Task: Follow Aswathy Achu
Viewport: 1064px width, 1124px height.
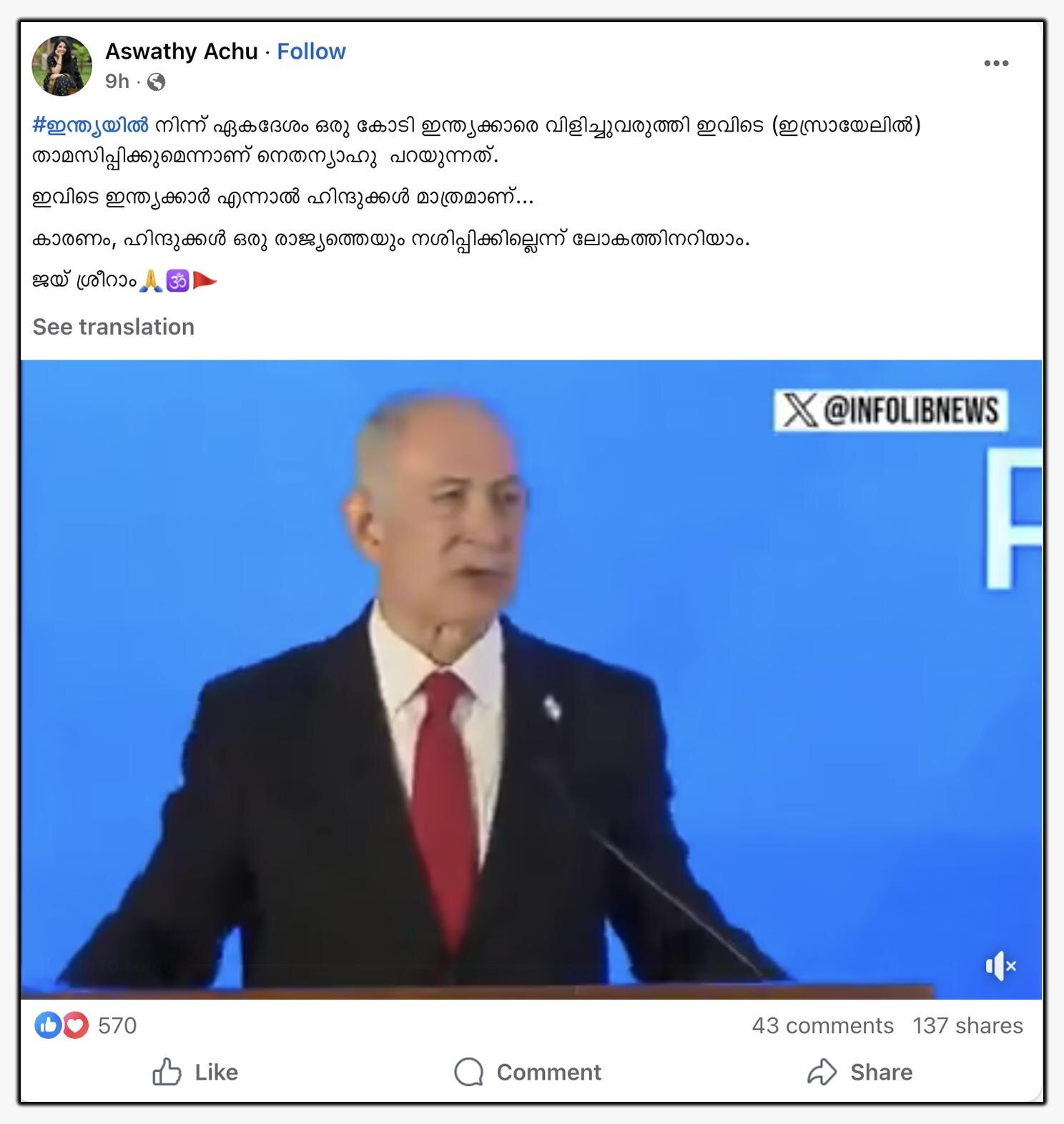Action: [x=311, y=51]
